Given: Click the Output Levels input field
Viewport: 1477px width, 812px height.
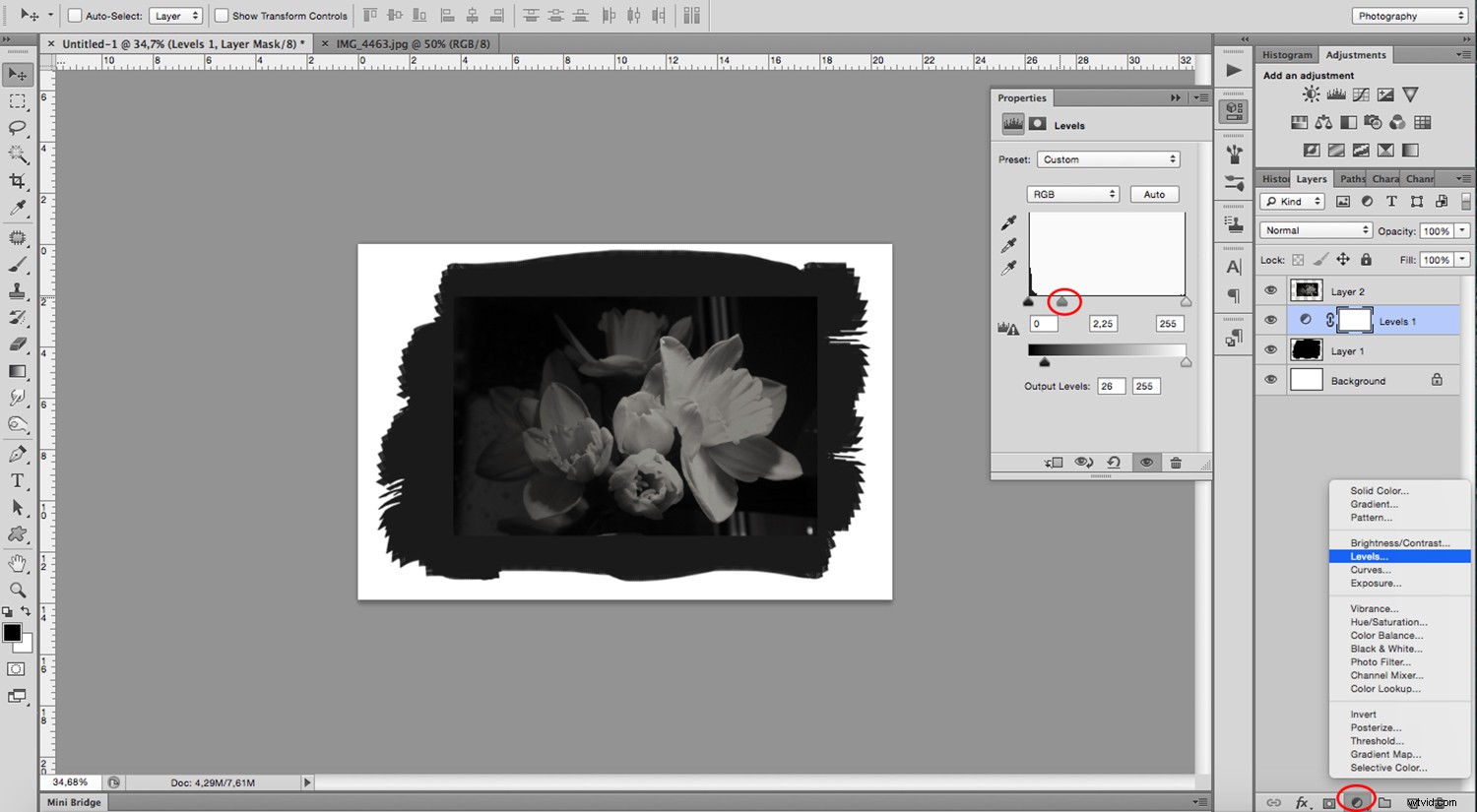Looking at the screenshot, I should point(1111,385).
